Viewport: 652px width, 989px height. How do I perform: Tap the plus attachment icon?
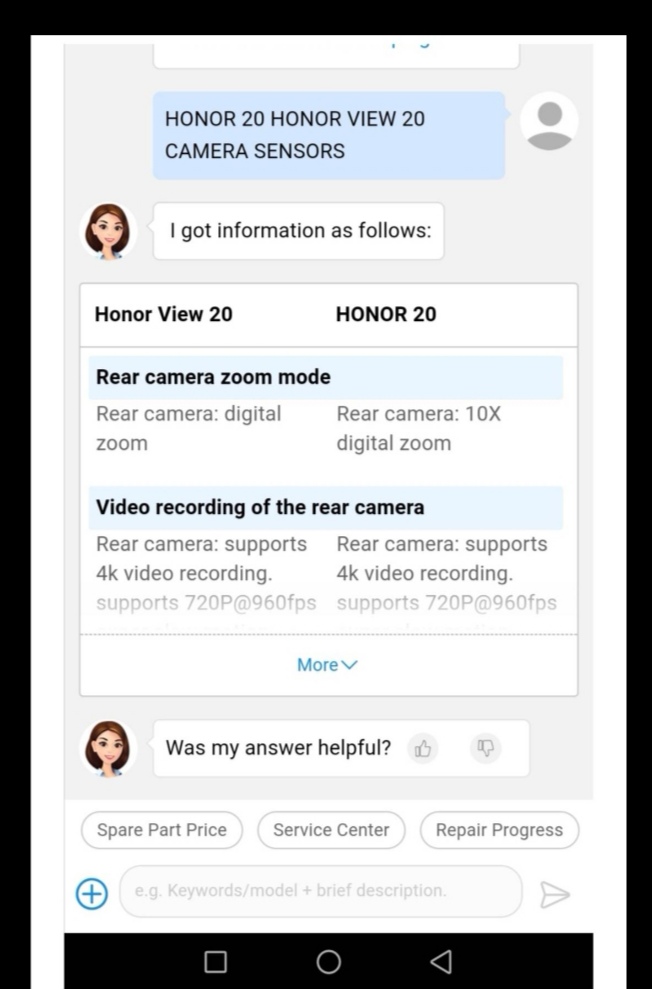(92, 893)
